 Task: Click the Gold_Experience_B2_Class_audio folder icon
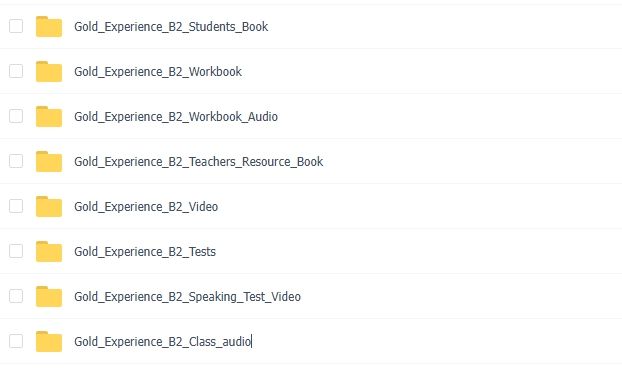49,341
